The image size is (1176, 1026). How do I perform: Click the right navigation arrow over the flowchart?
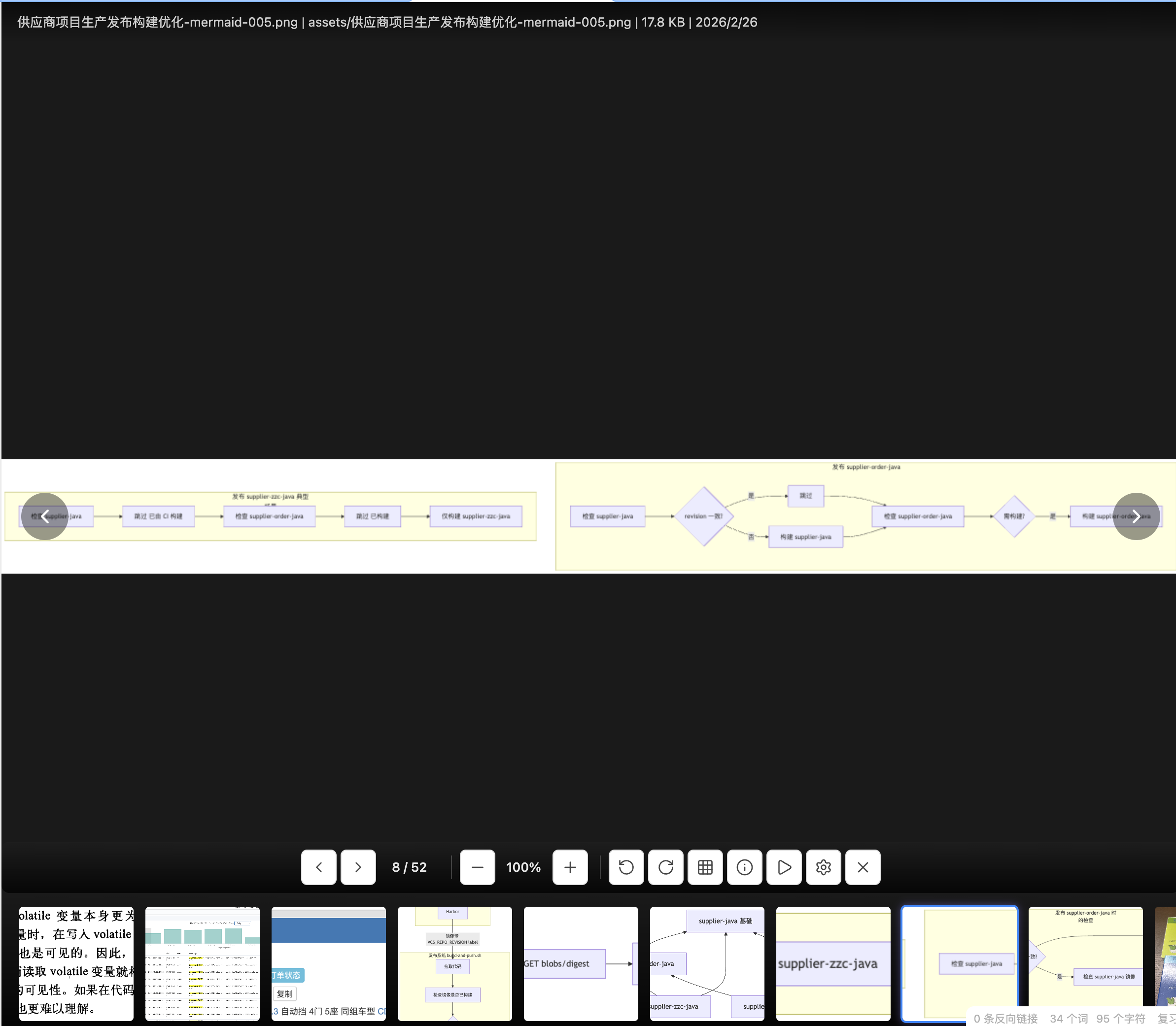coord(1137,516)
